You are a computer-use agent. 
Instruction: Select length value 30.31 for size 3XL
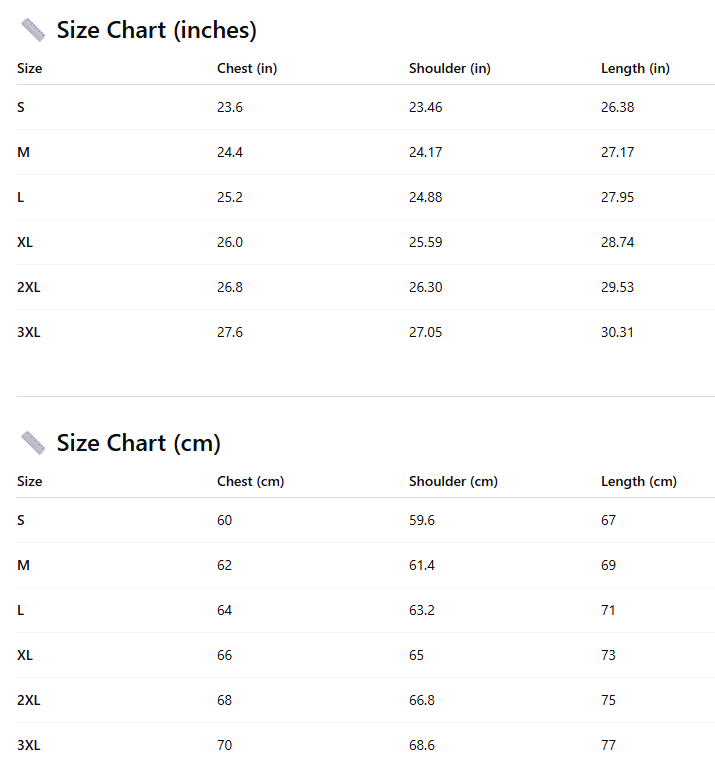pos(617,332)
